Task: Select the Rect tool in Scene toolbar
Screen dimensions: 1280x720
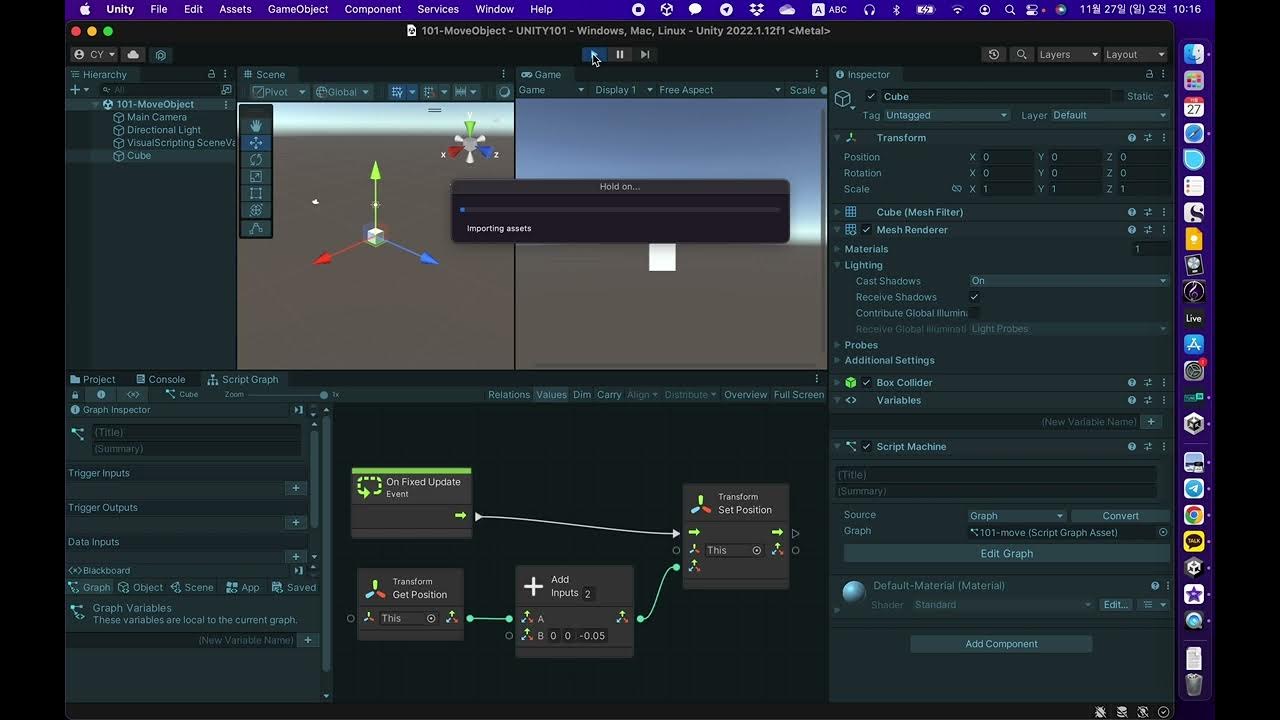Action: pos(256,193)
